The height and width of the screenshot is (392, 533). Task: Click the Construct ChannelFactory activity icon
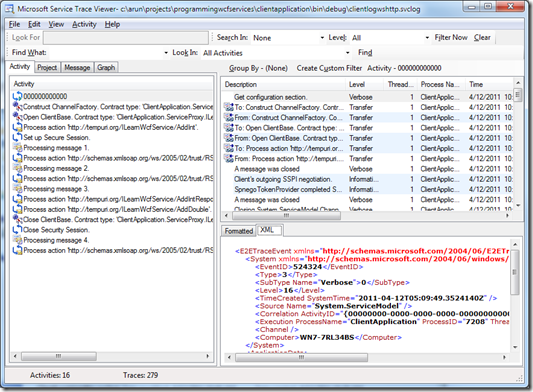click(17, 106)
